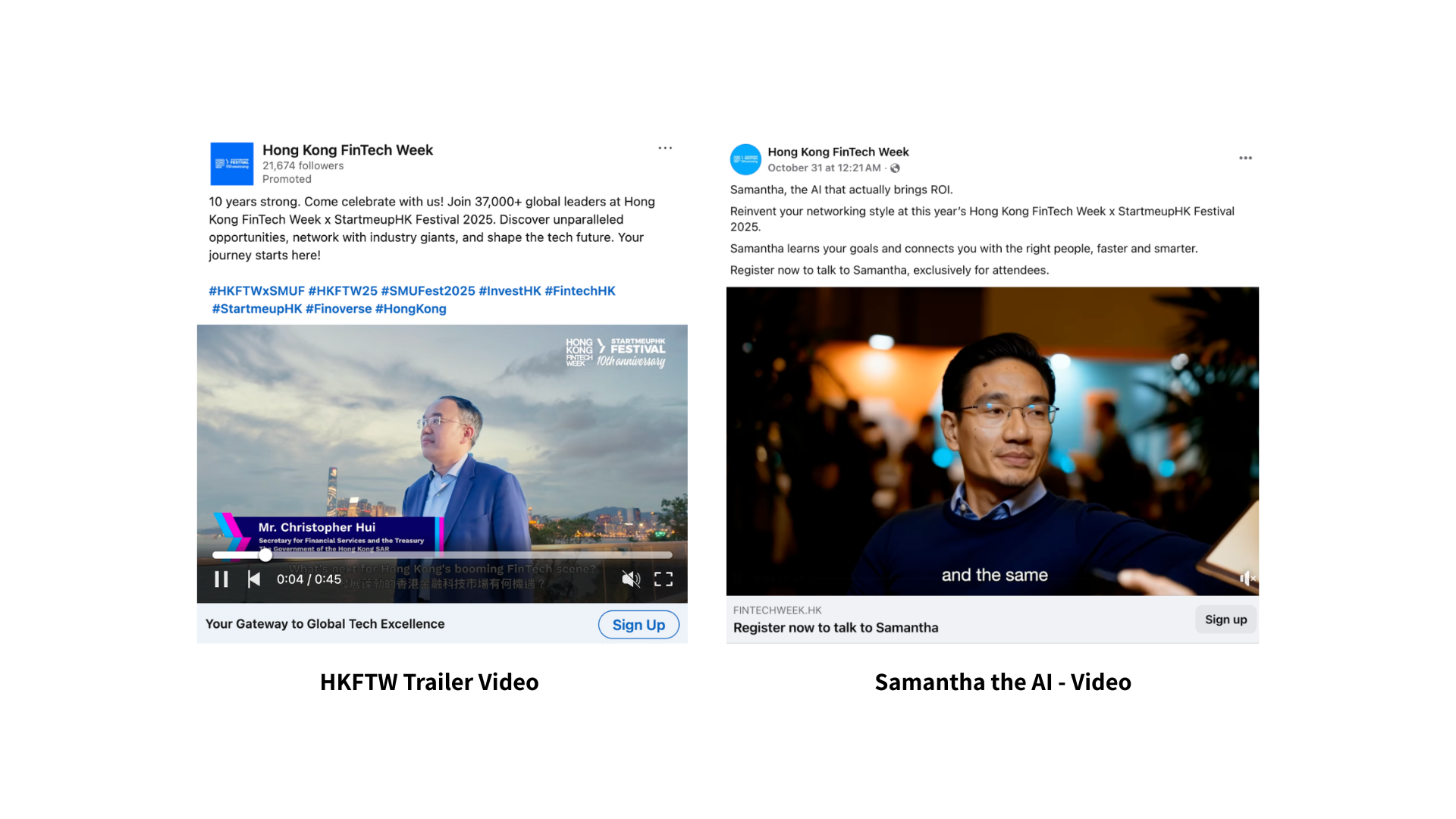Click the LinkedIn Hong Kong FinTech Week logo
Viewport: 1456px width, 819px height.
(x=231, y=164)
